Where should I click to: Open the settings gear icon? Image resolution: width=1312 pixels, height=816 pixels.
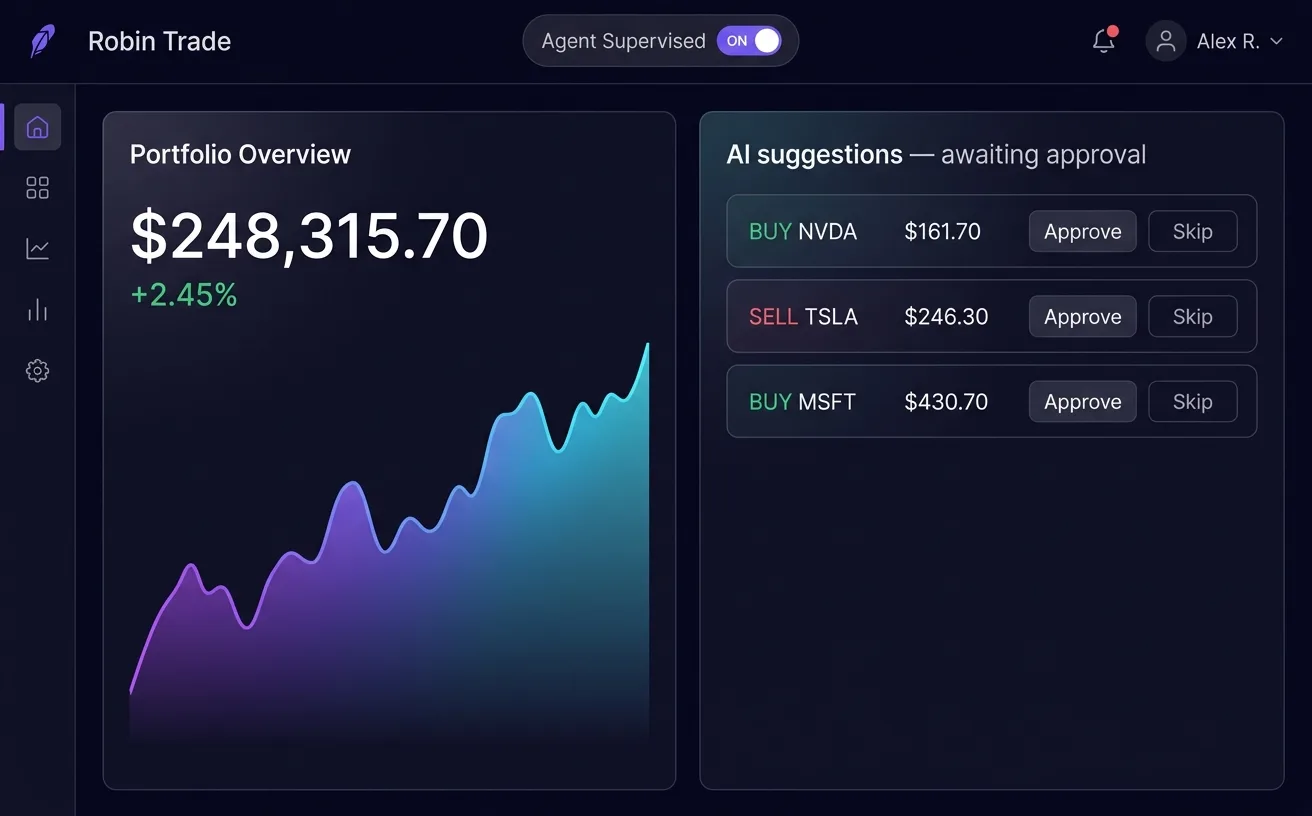tap(38, 371)
